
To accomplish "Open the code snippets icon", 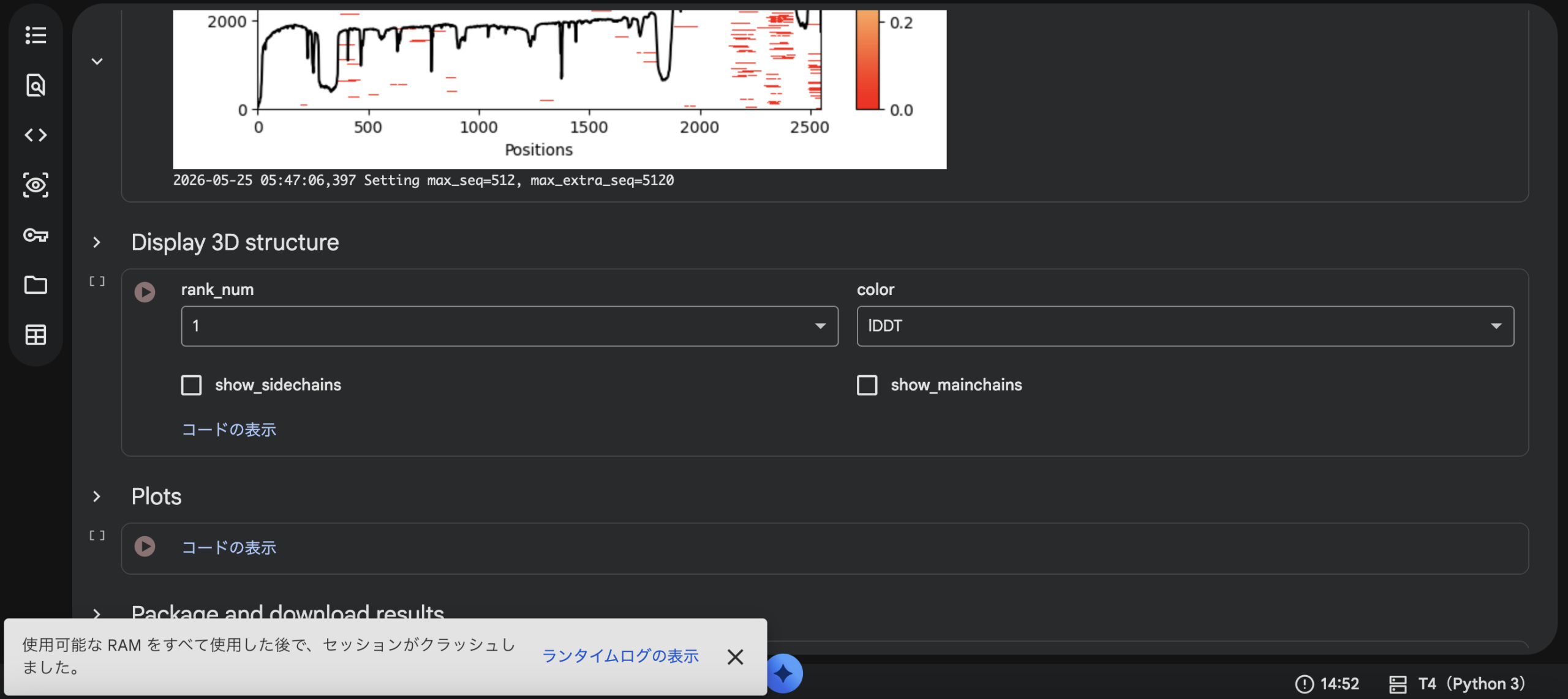I will 36,135.
